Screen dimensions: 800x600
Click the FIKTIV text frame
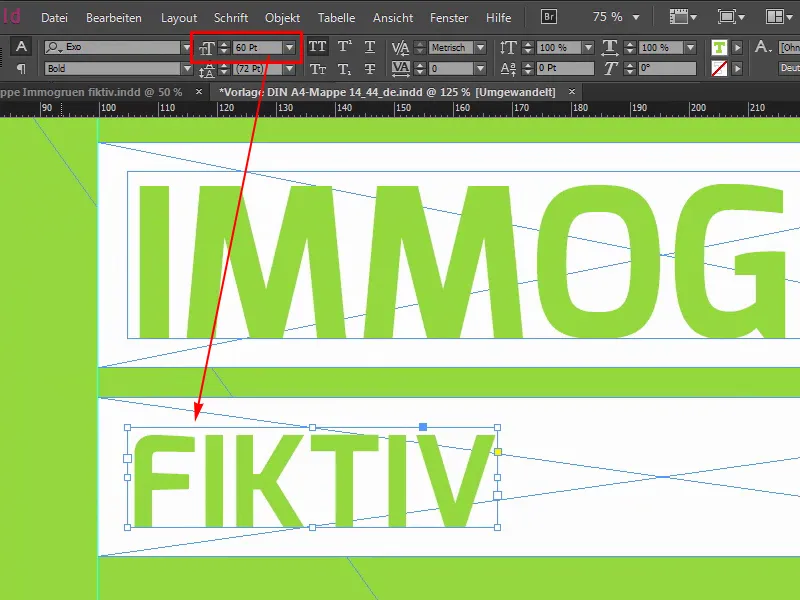312,478
